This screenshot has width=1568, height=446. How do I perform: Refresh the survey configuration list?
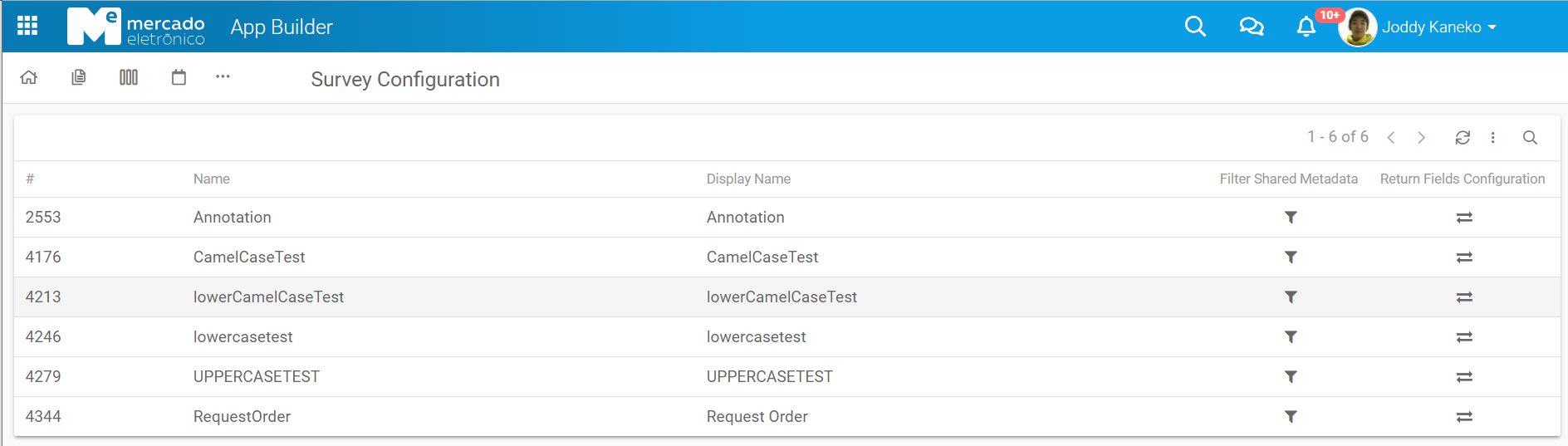tap(1463, 138)
